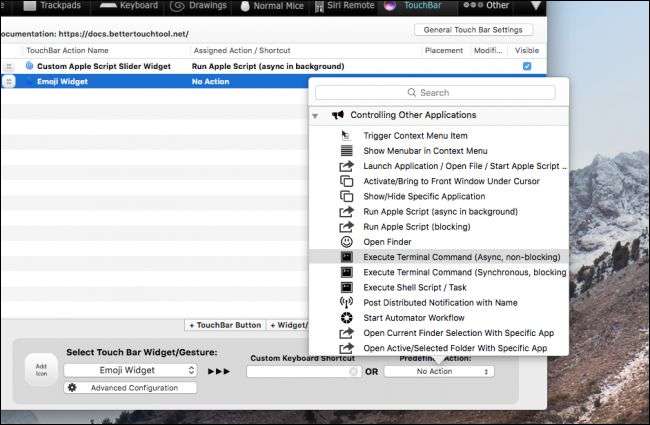Collapse the Controlling Other Applications section
Image resolution: width=650 pixels, height=425 pixels.
[x=316, y=115]
